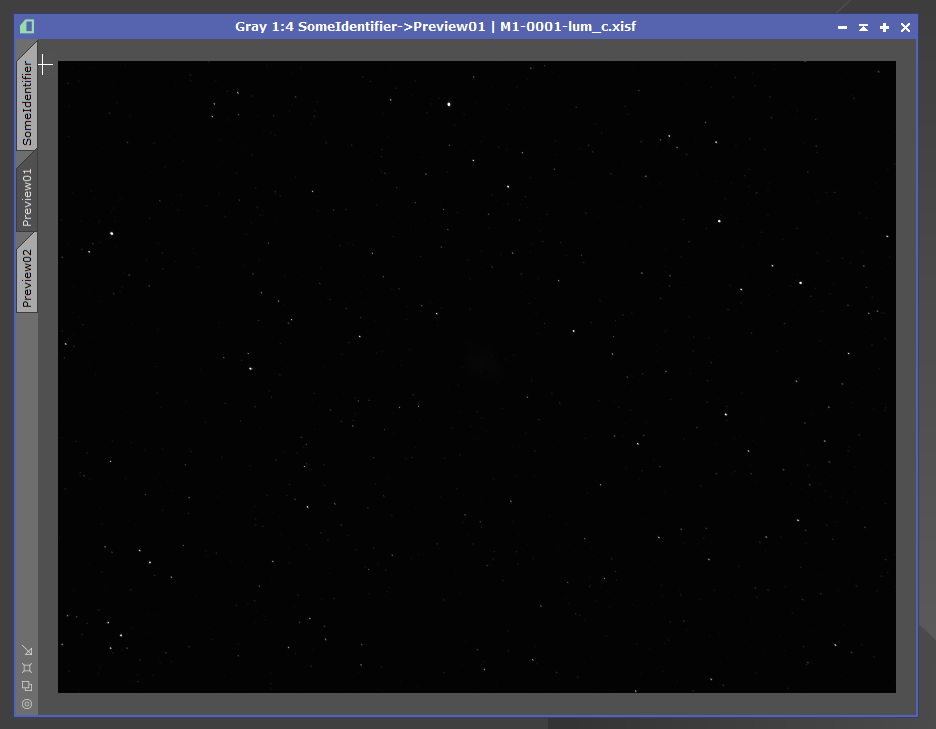The image size is (936, 729).
Task: Click the square zoom-to-fit icon with corner lines
Action: click(27, 668)
